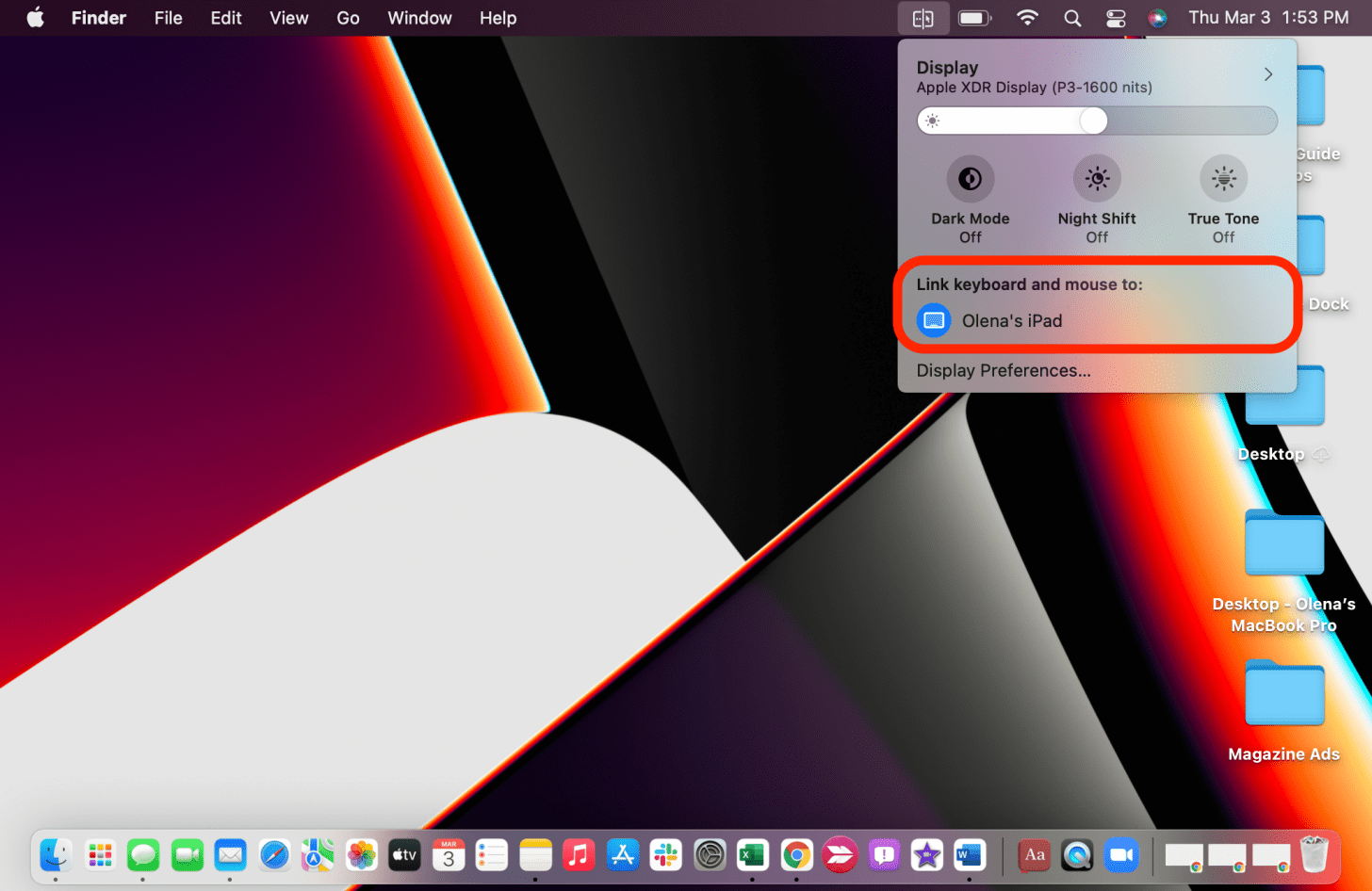Launch the Messages app
This screenshot has height=891, width=1372.
click(x=143, y=855)
